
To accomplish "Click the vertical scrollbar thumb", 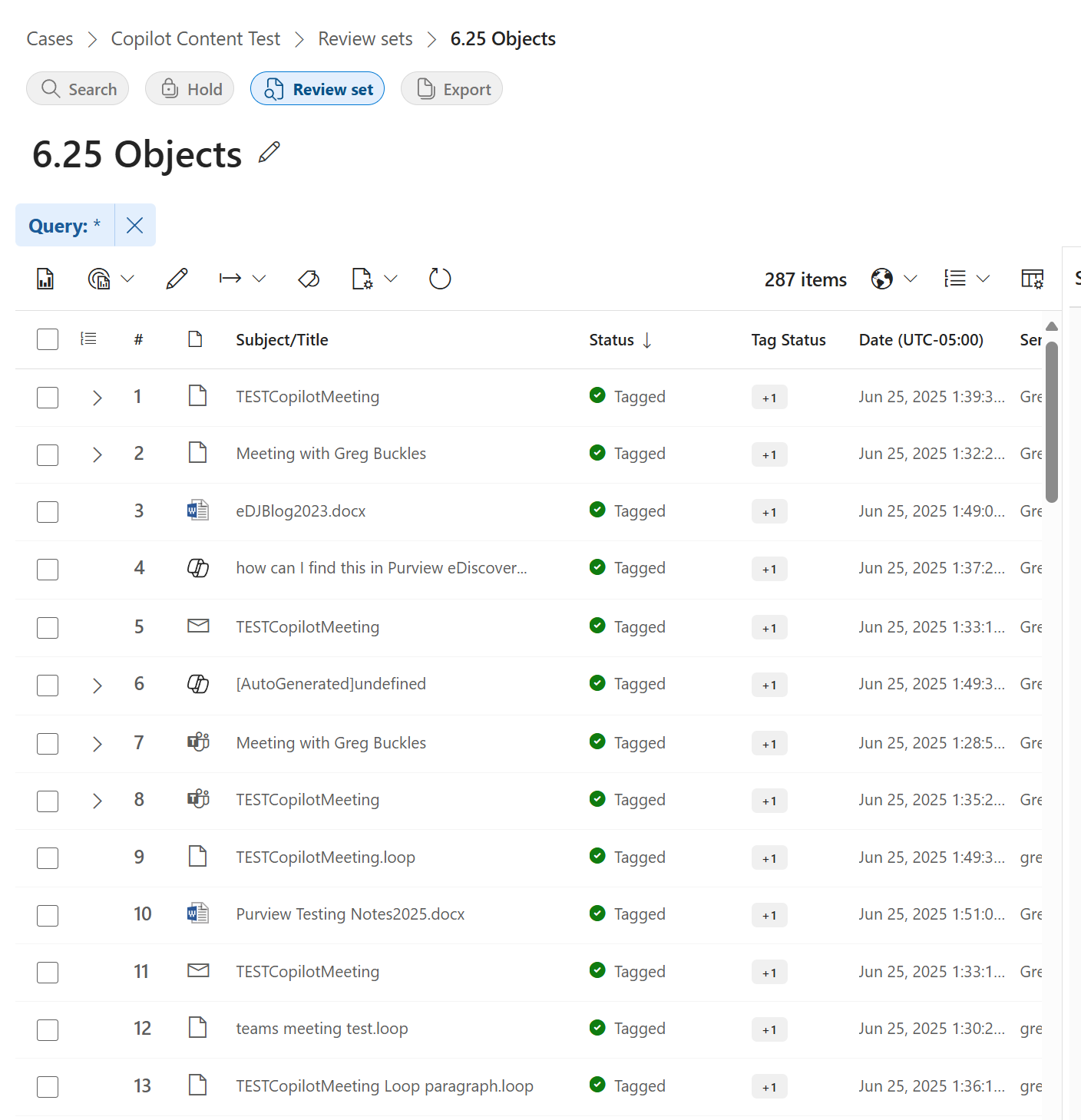I will [x=1052, y=422].
